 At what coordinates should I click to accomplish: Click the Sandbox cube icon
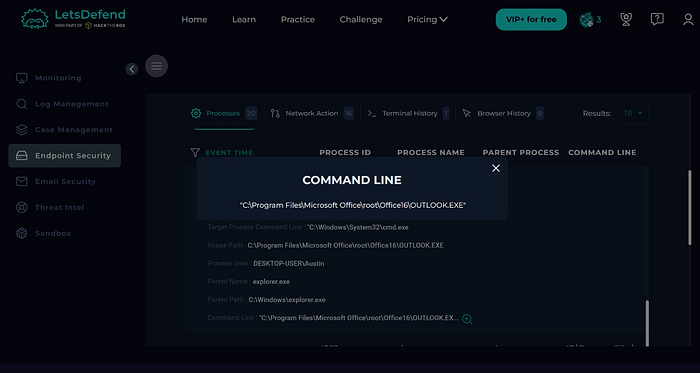coord(21,233)
